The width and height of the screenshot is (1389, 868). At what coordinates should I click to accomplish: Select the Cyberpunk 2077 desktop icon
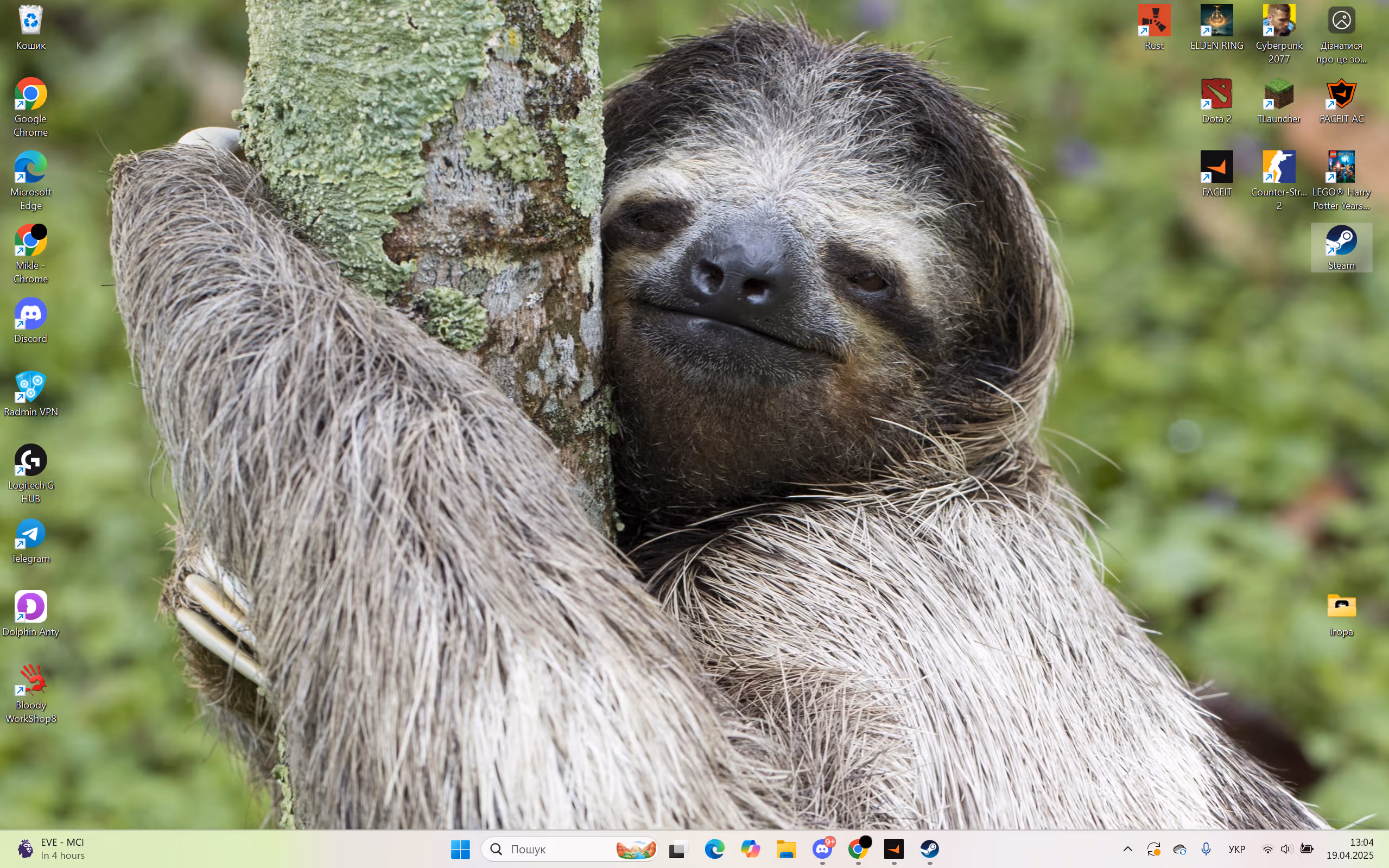click(x=1279, y=34)
